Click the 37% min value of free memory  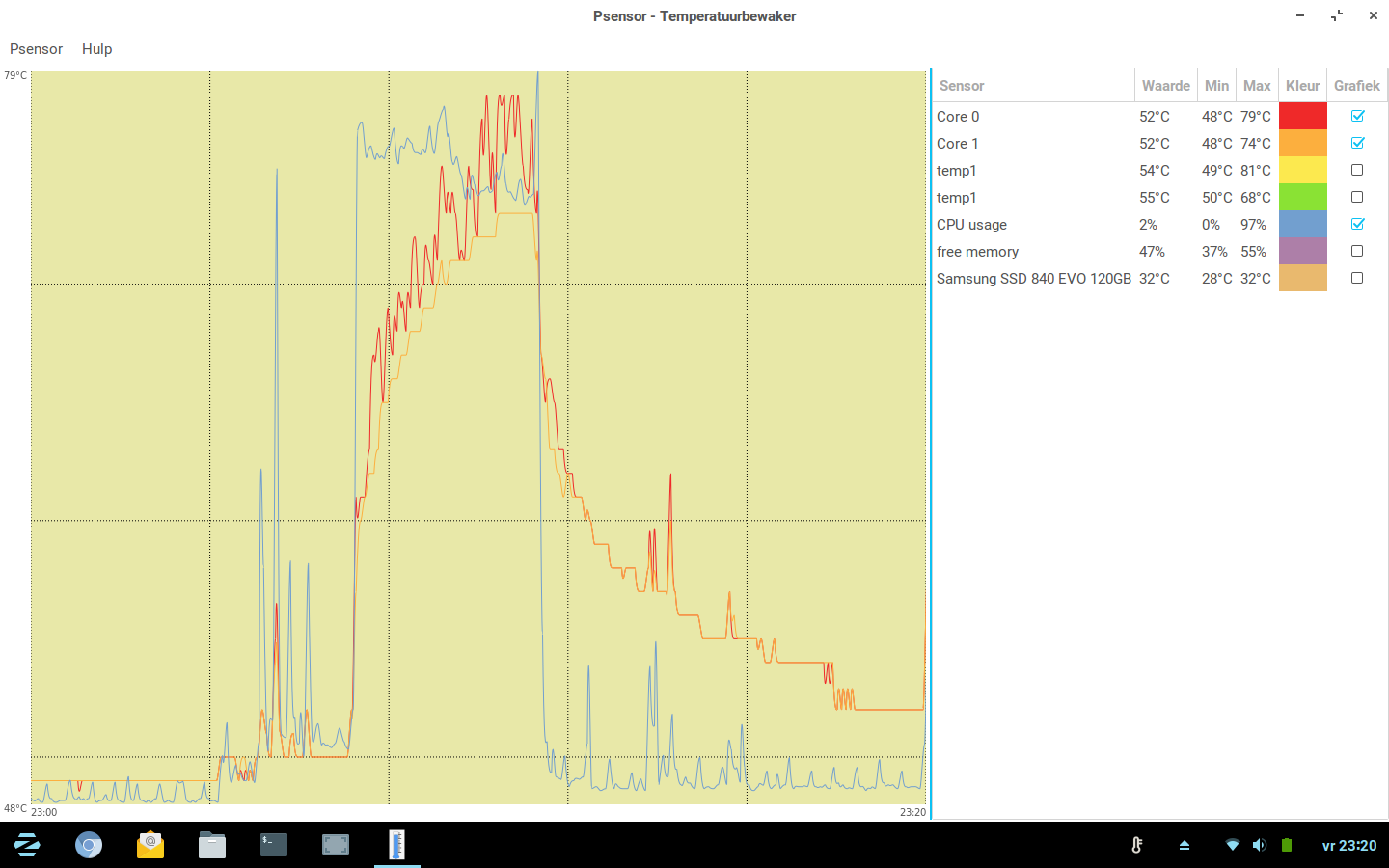point(1214,252)
